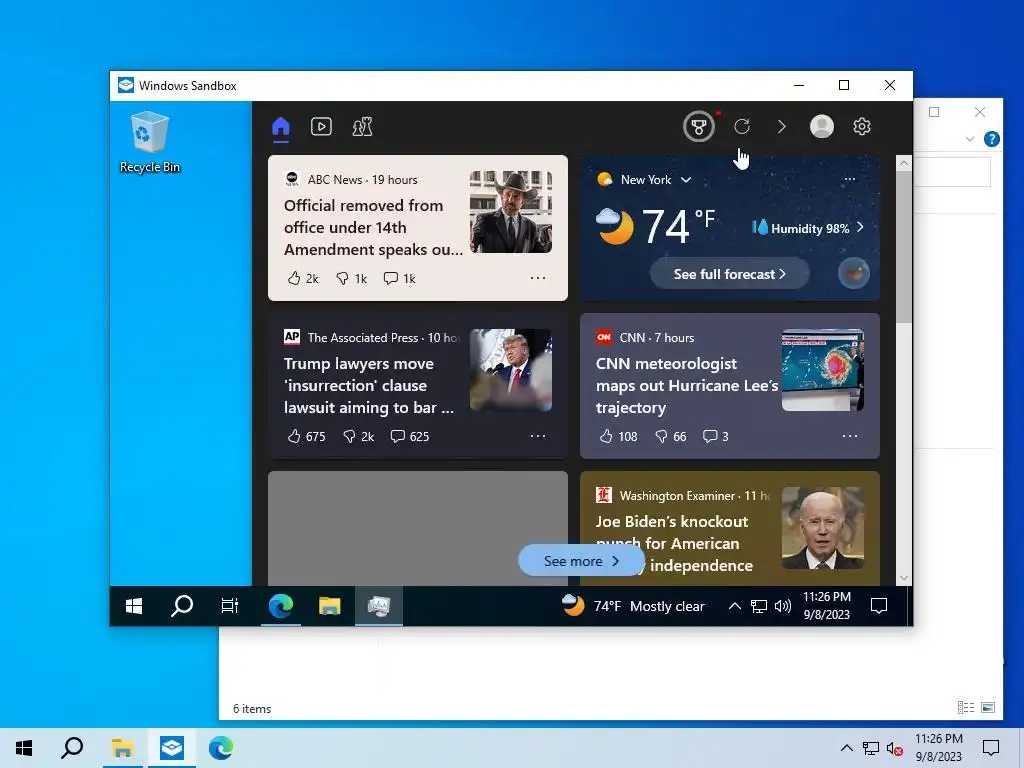Viewport: 1024px width, 768px height.
Task: Open more options for CNN card
Action: point(849,436)
